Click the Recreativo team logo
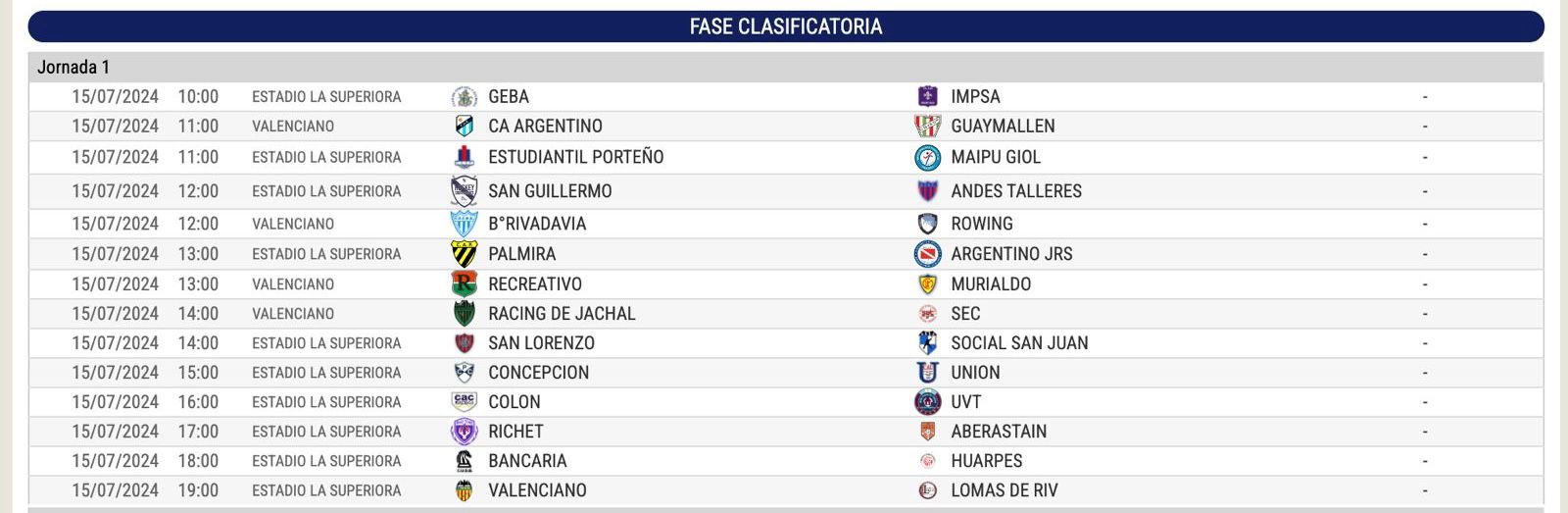 (464, 284)
